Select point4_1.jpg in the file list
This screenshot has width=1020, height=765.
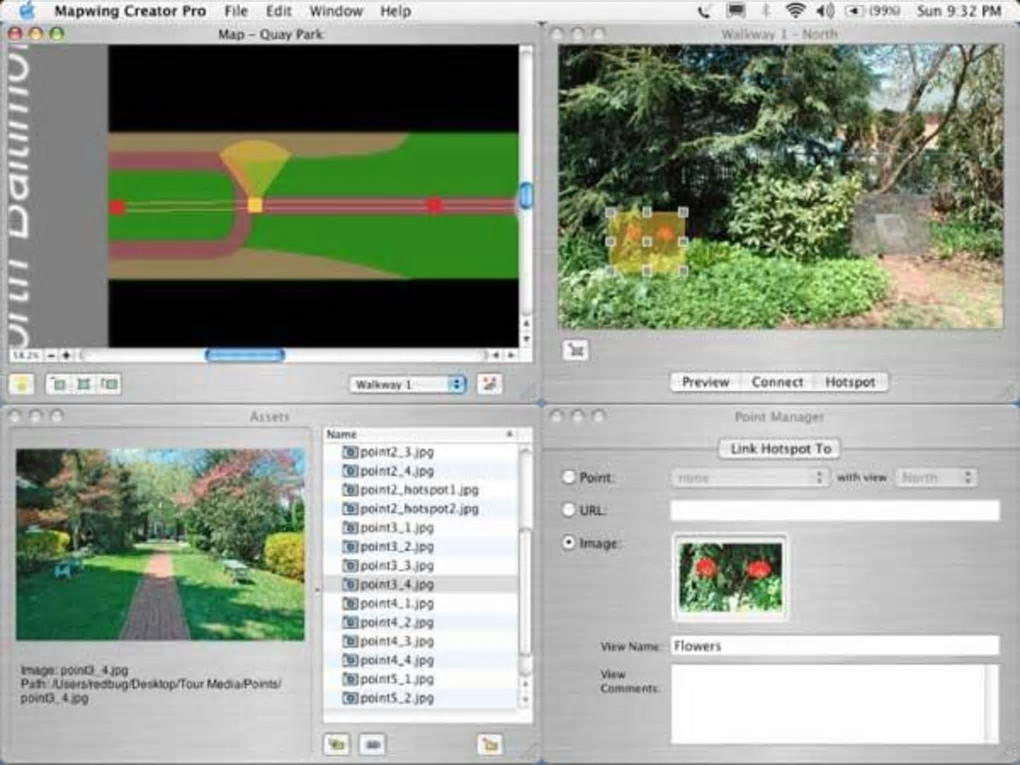[x=397, y=603]
